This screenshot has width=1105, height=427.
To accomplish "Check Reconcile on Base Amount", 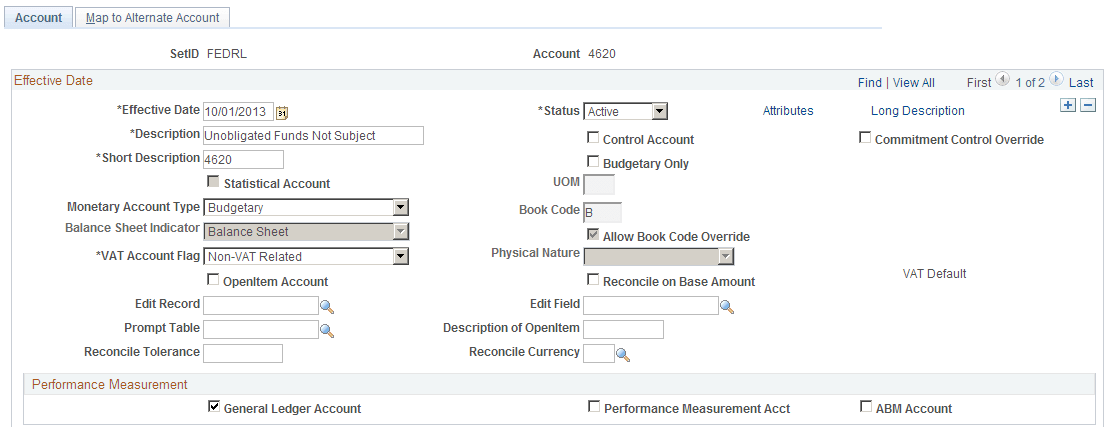I will pos(593,280).
